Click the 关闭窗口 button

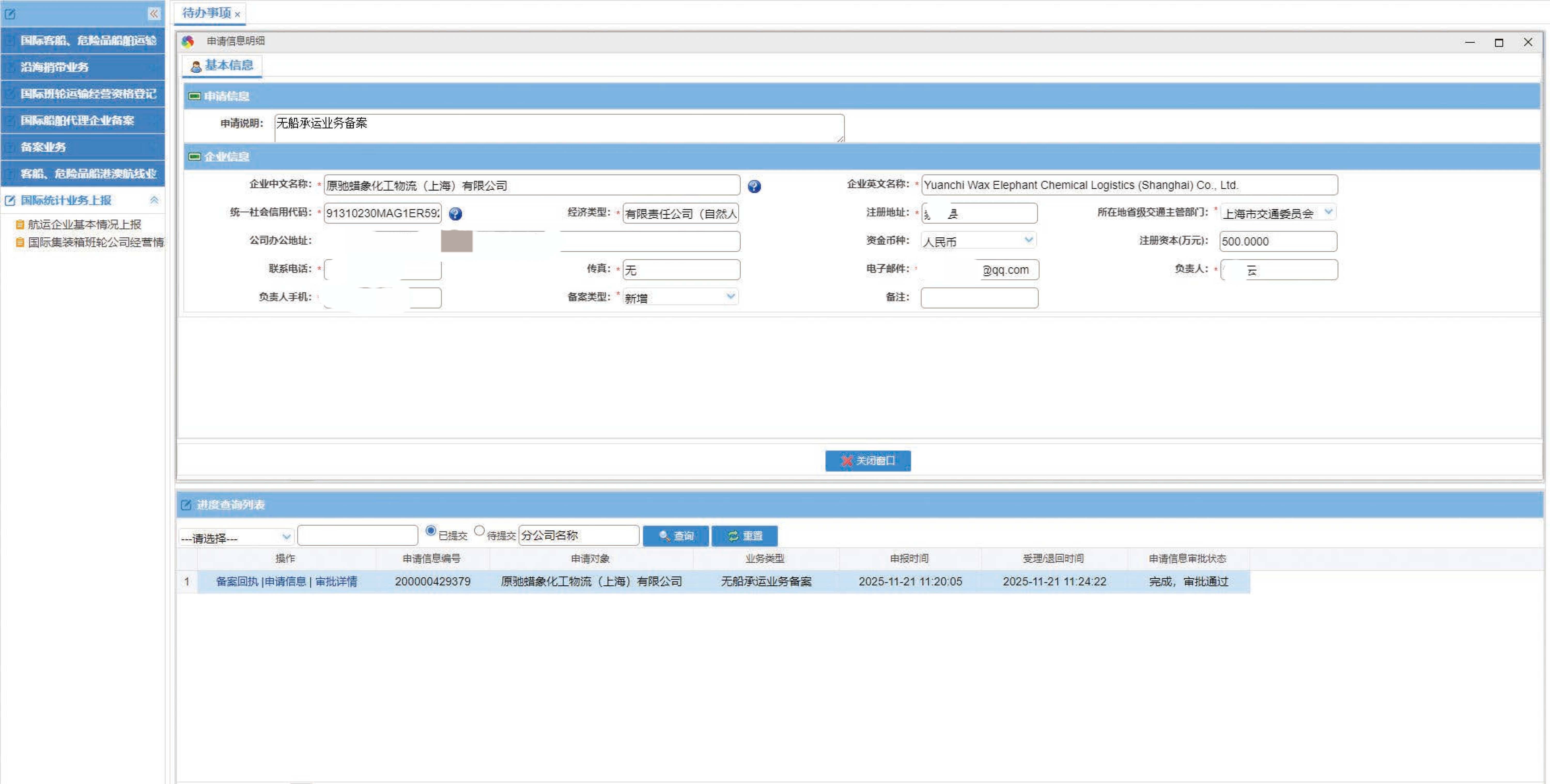pos(868,461)
